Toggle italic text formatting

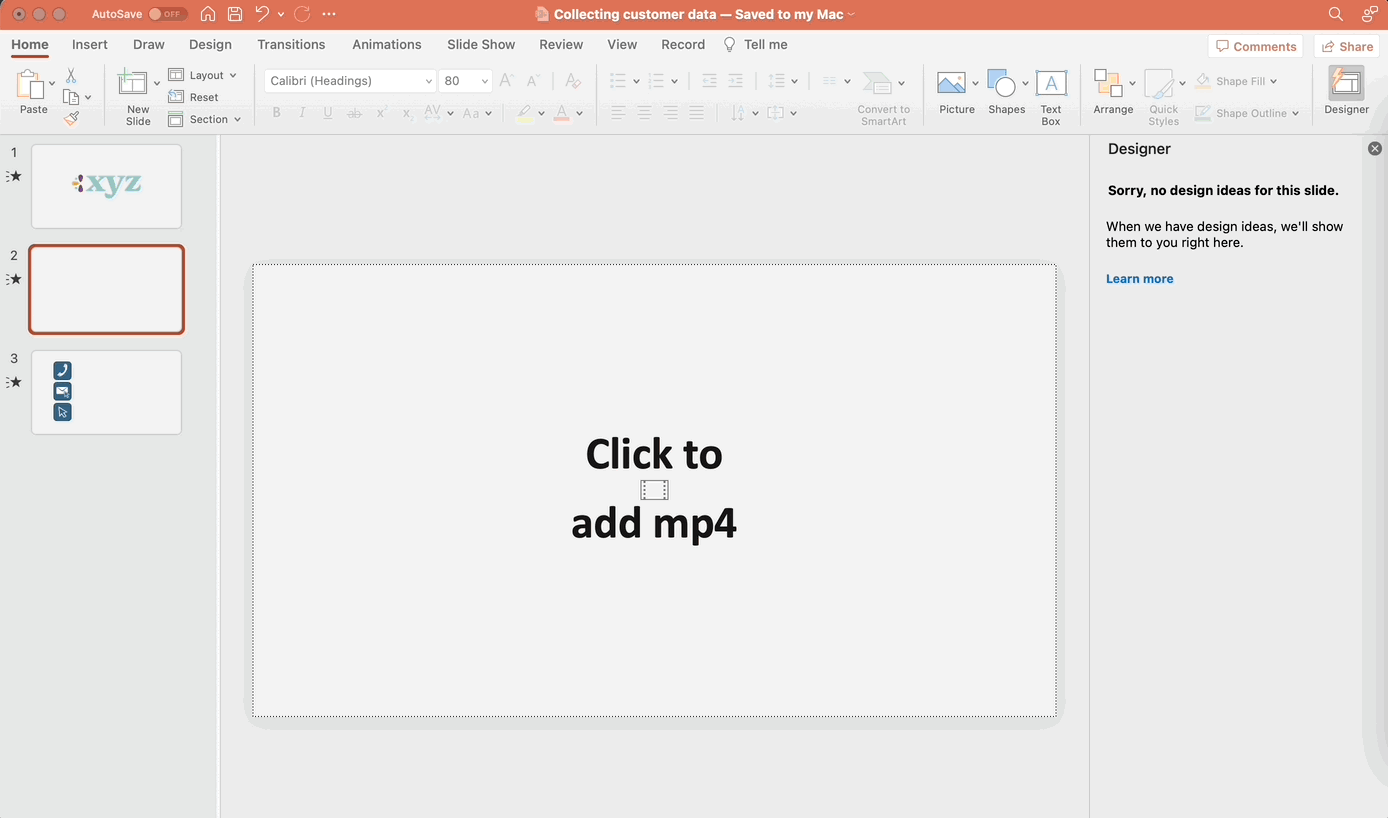[x=302, y=113]
